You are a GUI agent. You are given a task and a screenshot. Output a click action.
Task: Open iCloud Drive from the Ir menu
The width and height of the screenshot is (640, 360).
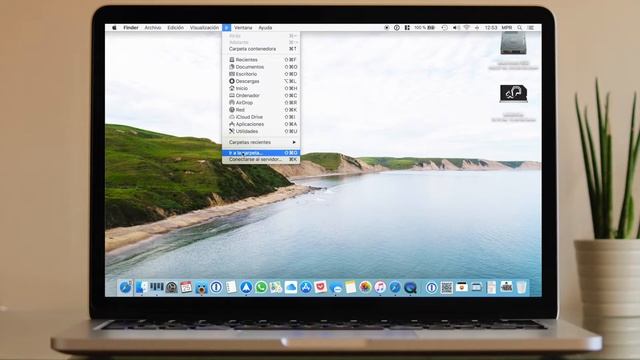pyautogui.click(x=261, y=117)
